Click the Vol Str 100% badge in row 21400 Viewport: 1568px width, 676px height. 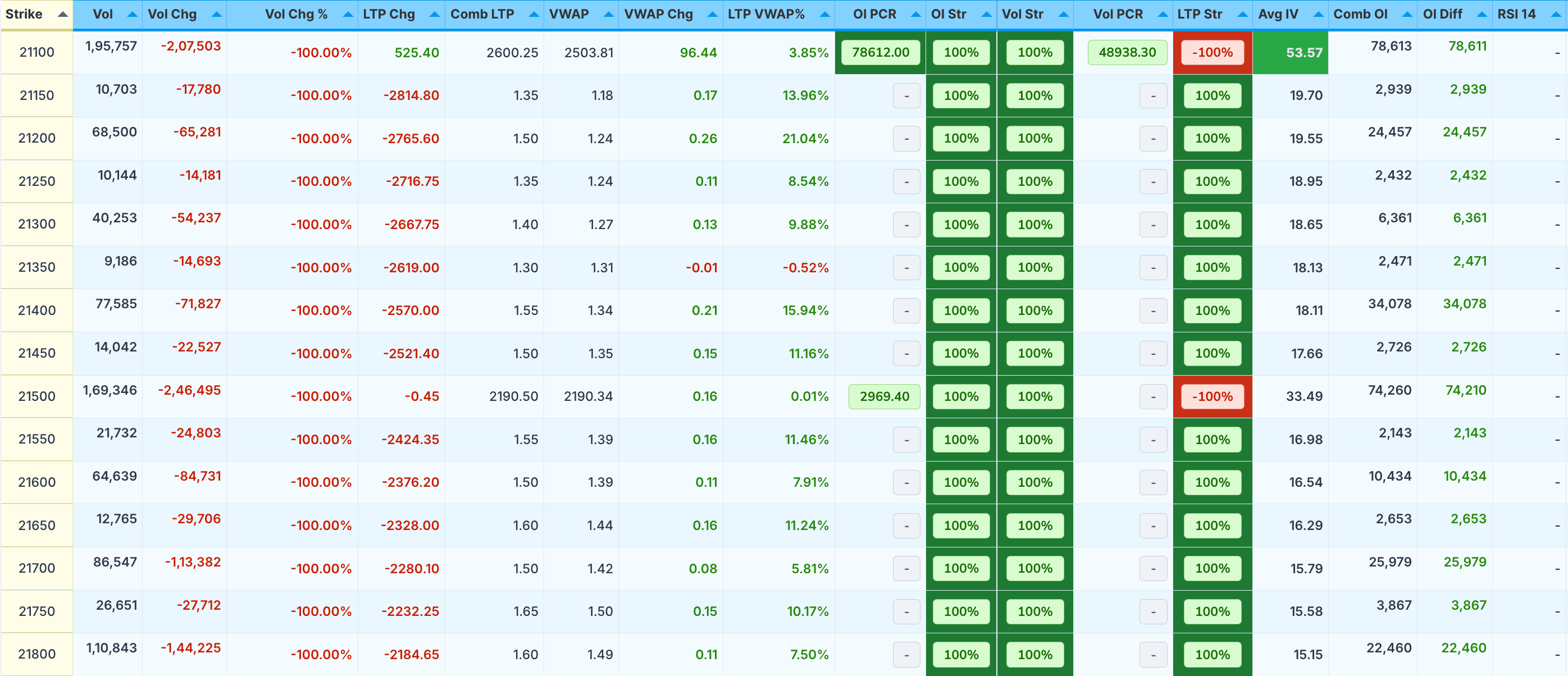[x=1035, y=310]
